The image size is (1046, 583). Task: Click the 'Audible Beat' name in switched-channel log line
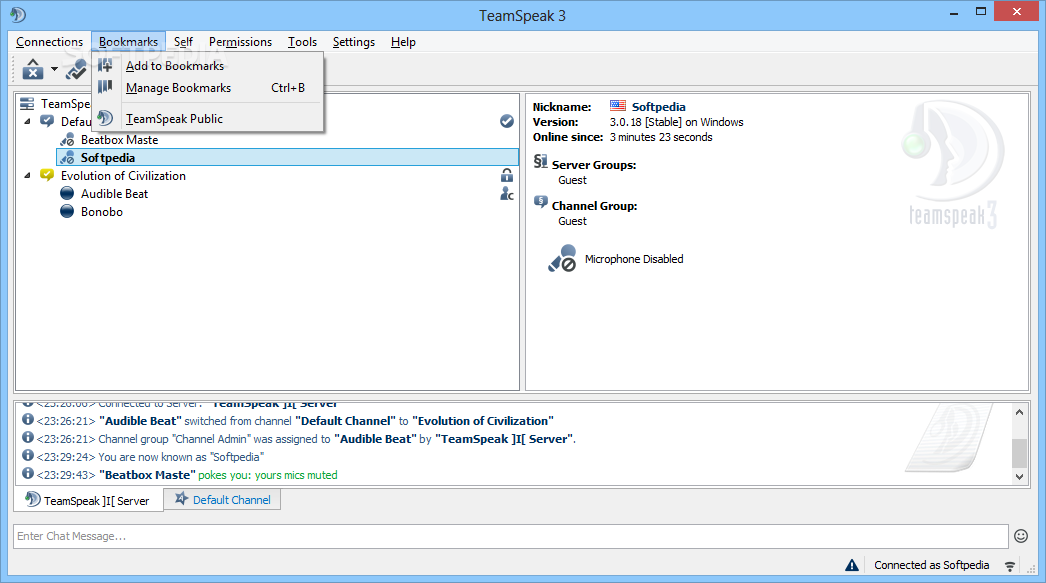coord(140,421)
